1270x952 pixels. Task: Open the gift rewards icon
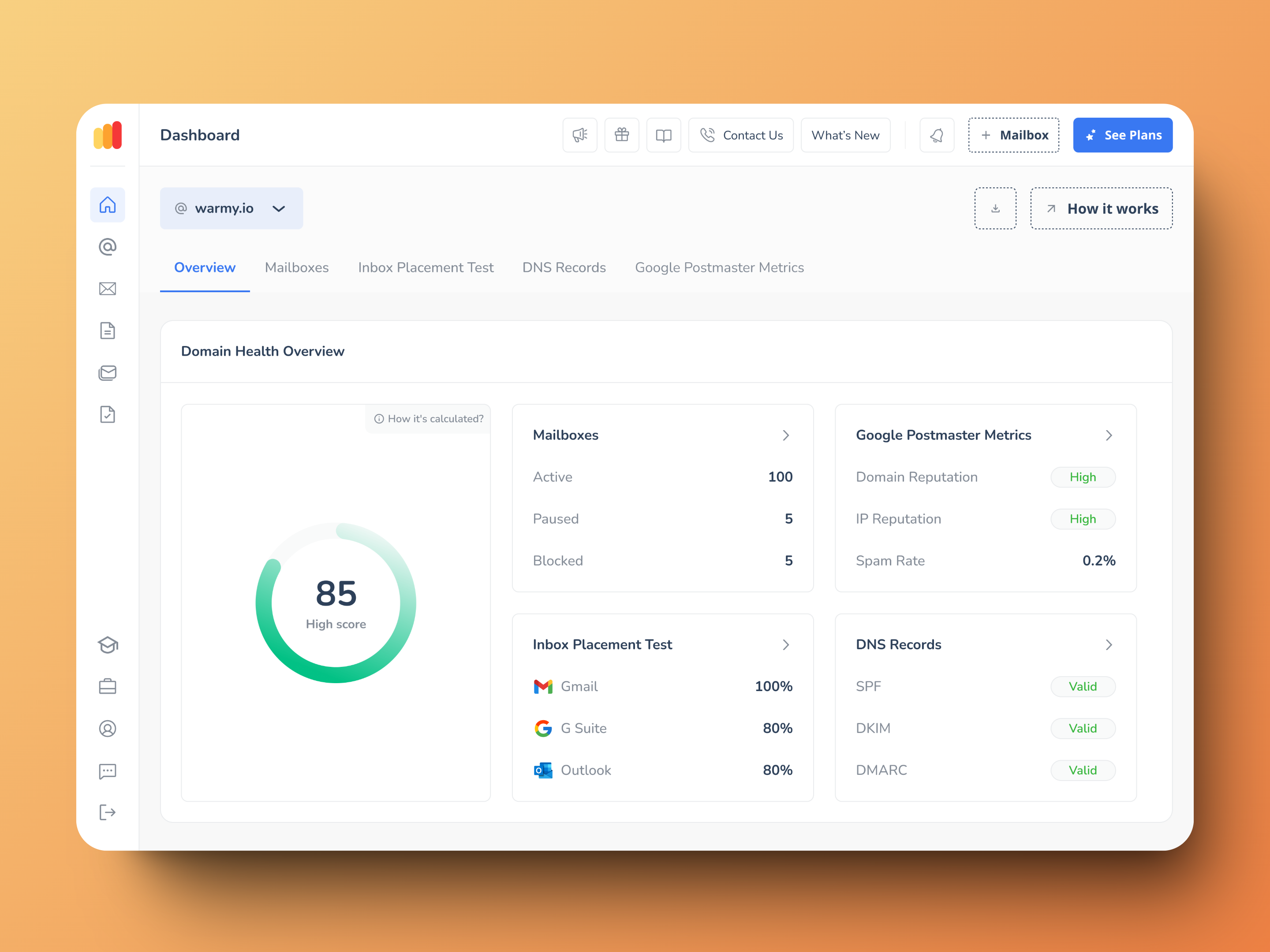coord(621,135)
